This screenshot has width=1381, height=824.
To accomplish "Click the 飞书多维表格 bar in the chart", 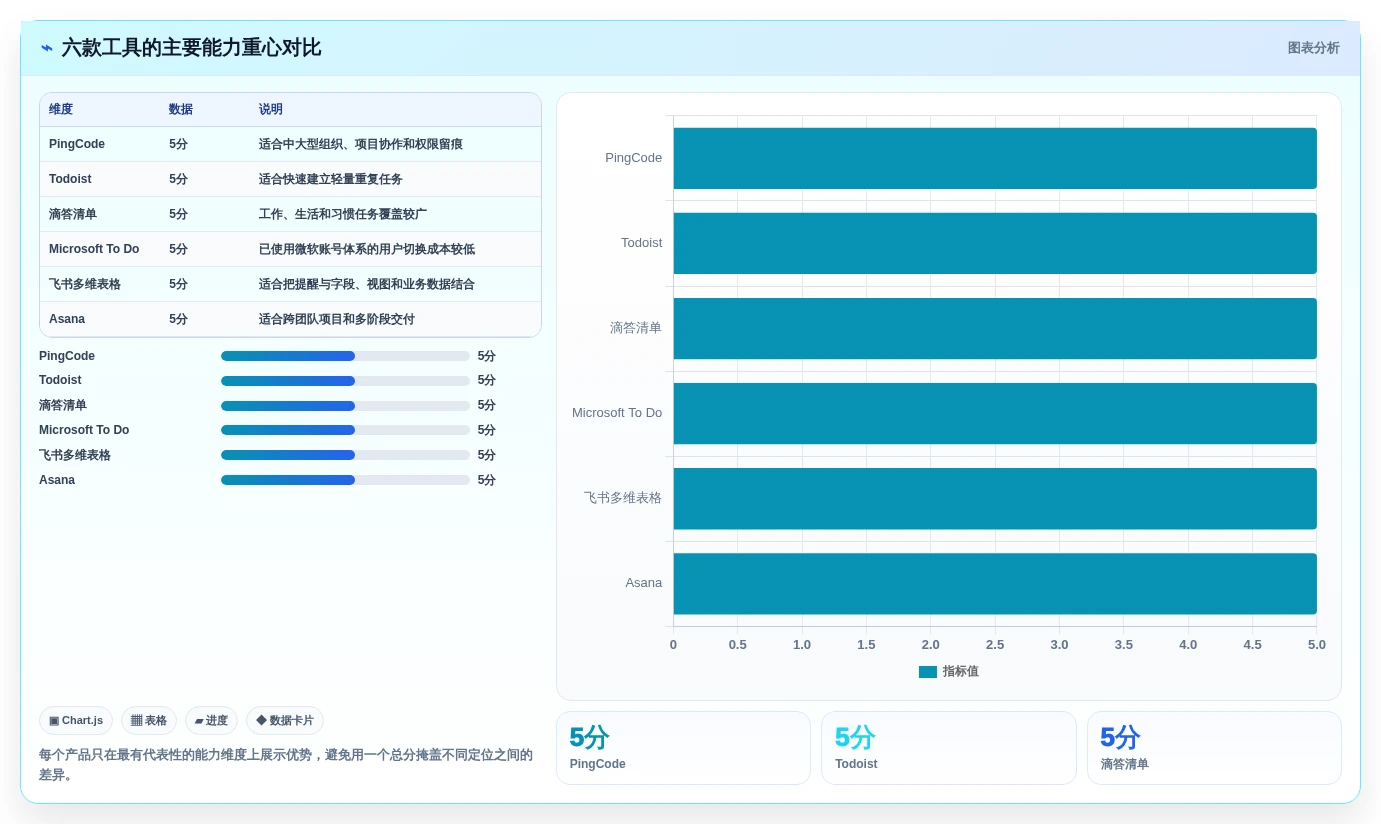I will click(x=995, y=498).
